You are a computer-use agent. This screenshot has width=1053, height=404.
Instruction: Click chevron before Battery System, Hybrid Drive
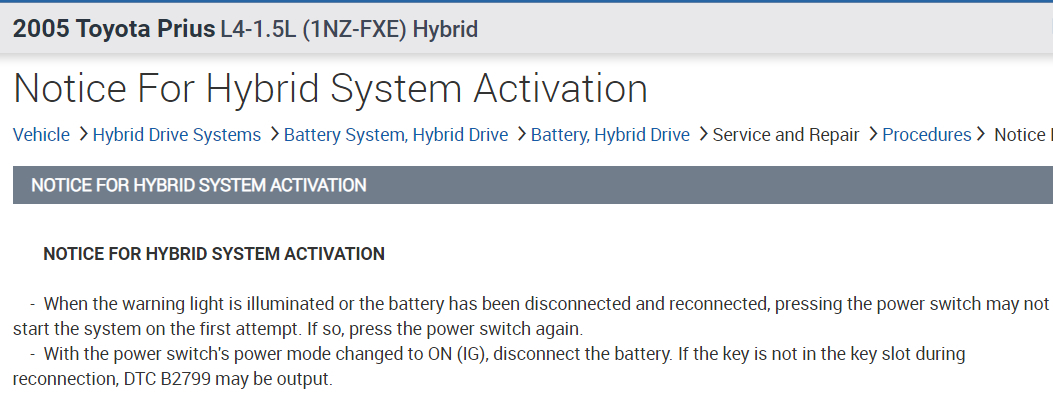click(x=273, y=135)
